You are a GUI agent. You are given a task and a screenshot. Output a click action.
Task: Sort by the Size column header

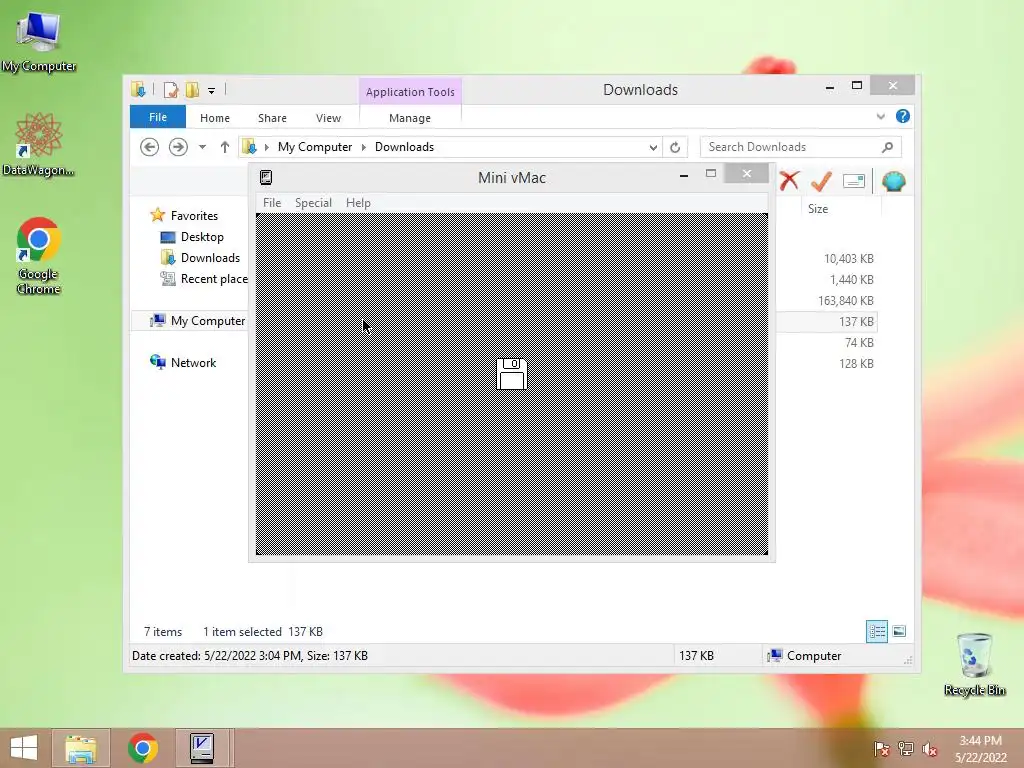818,209
